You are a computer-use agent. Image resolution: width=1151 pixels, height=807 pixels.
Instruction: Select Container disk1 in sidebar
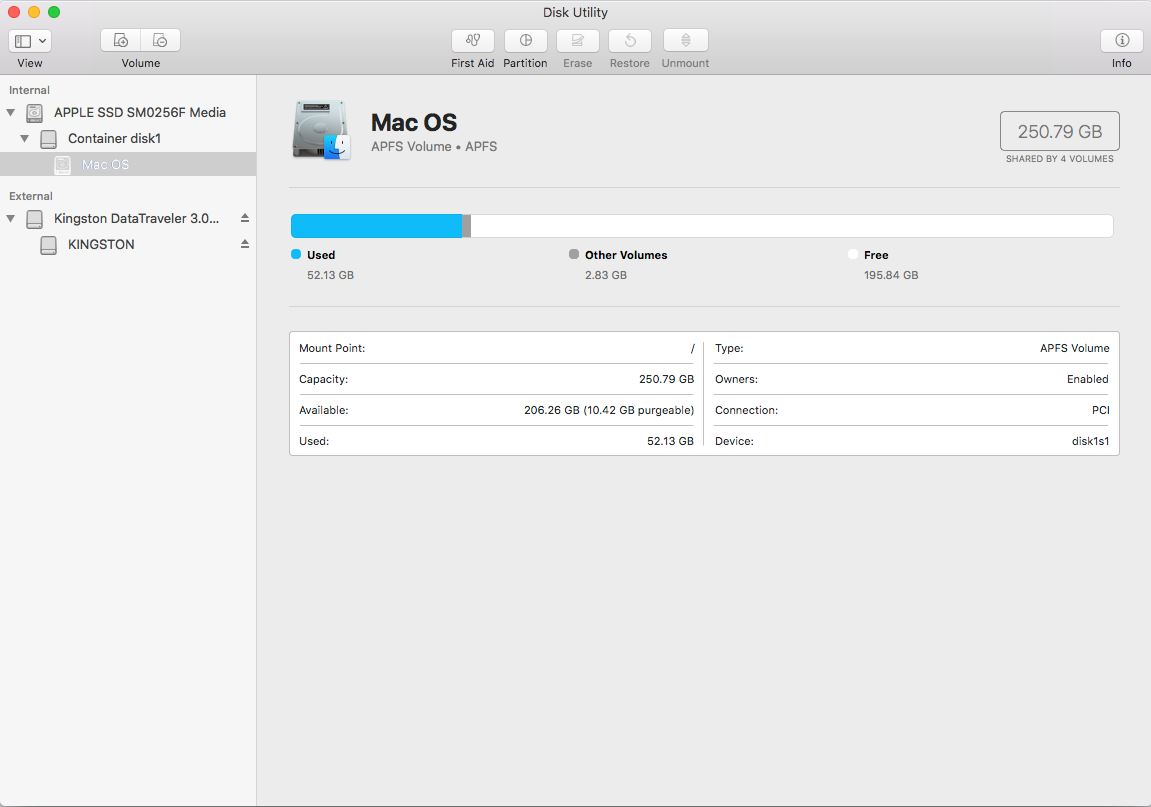click(x=115, y=138)
